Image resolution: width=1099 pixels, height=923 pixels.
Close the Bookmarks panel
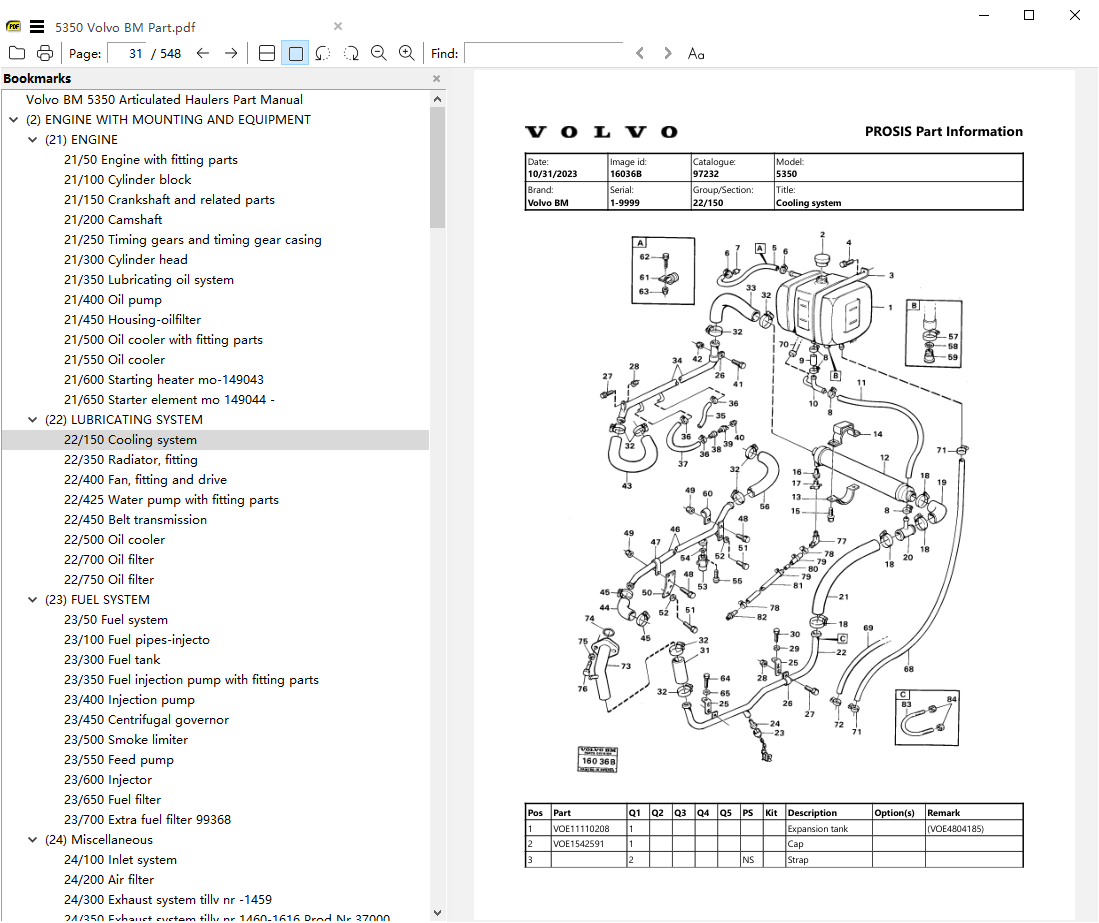click(x=436, y=78)
